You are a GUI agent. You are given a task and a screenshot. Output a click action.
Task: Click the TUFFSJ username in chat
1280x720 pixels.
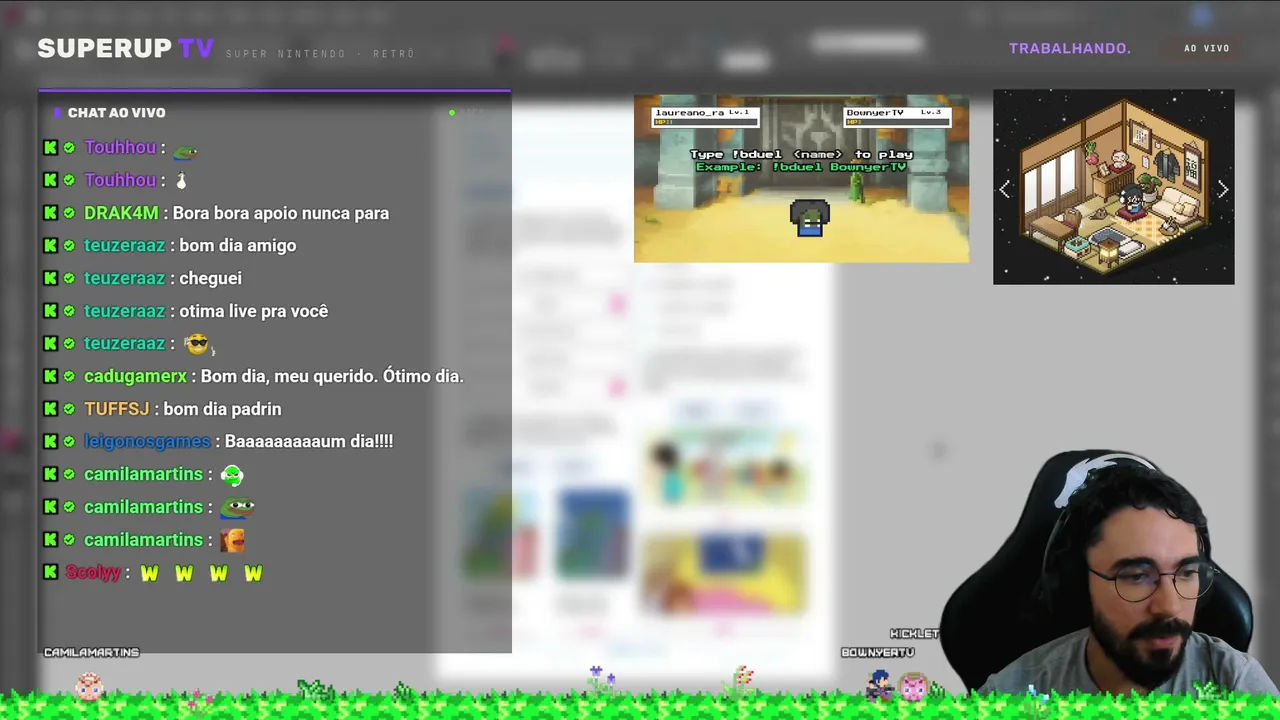(117, 409)
